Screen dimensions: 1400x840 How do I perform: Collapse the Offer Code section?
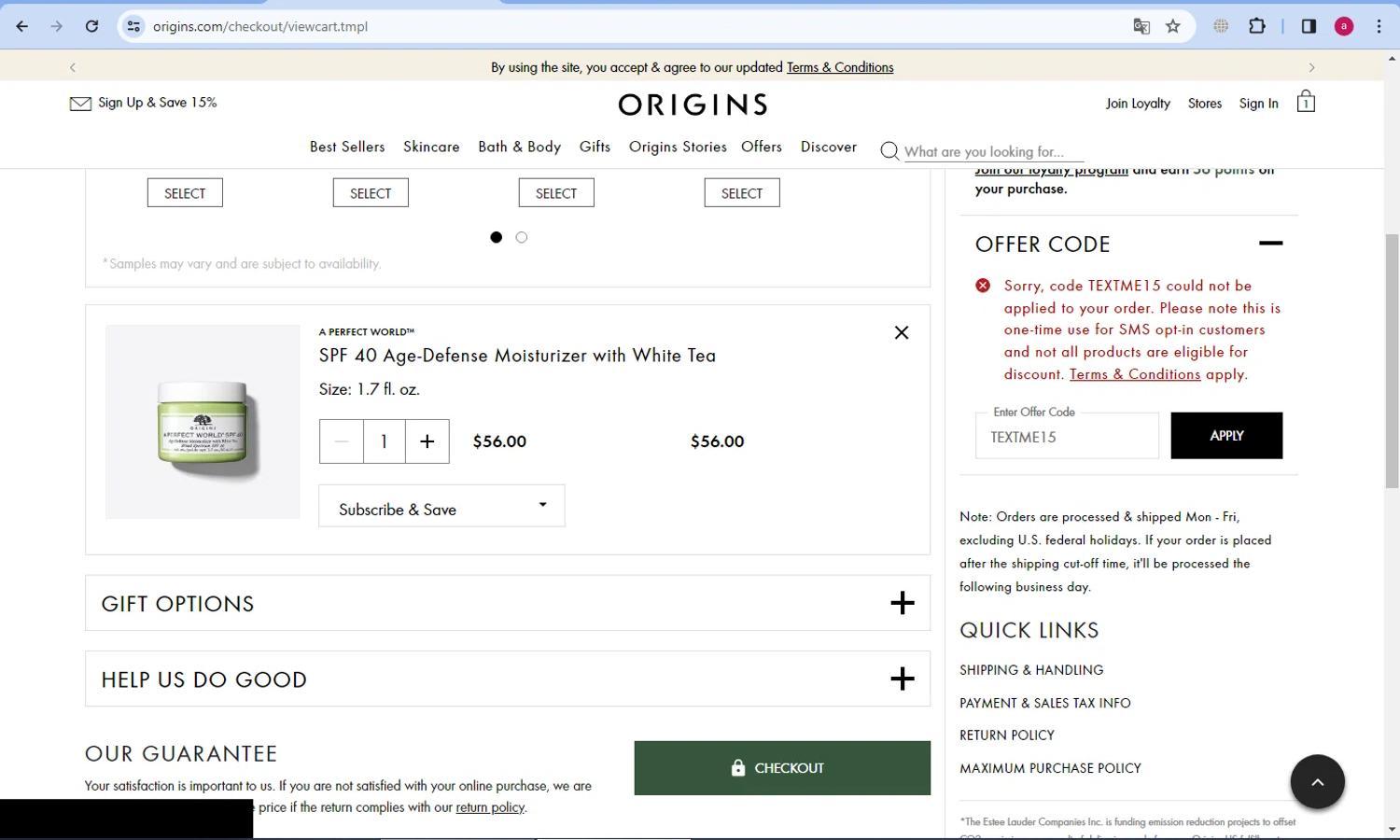(1270, 243)
